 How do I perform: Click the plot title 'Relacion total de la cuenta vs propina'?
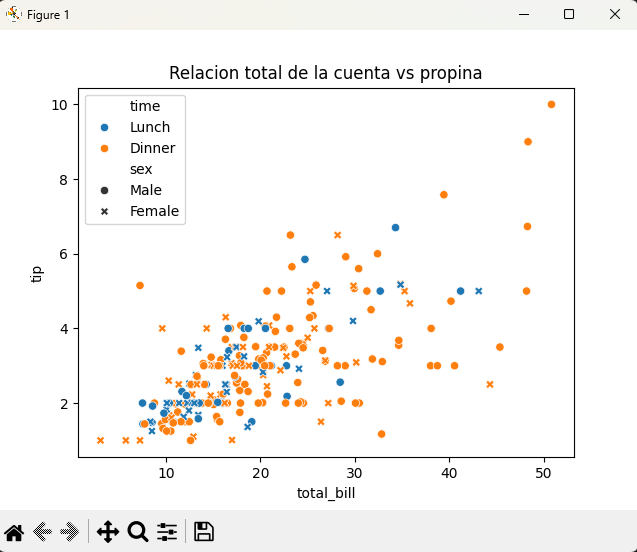[x=326, y=73]
